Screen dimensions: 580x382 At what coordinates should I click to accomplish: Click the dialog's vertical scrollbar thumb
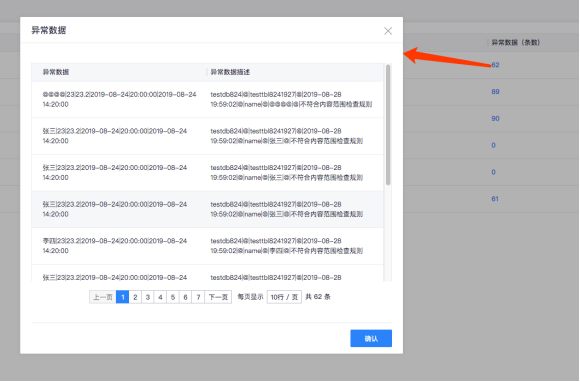[x=388, y=125]
